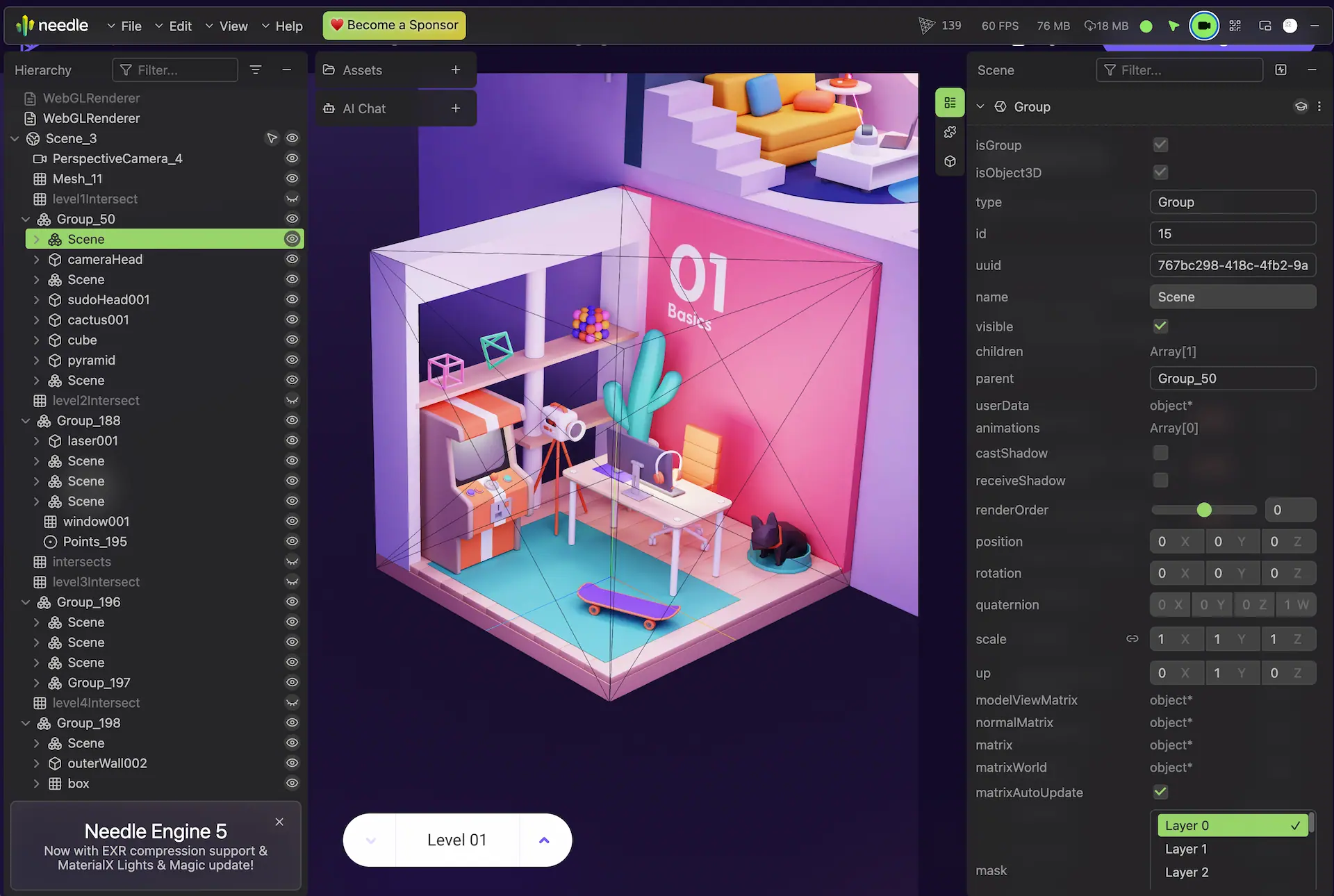Open the cube object tab in sidebar
Viewport: 1334px width, 896px height.
[950, 162]
